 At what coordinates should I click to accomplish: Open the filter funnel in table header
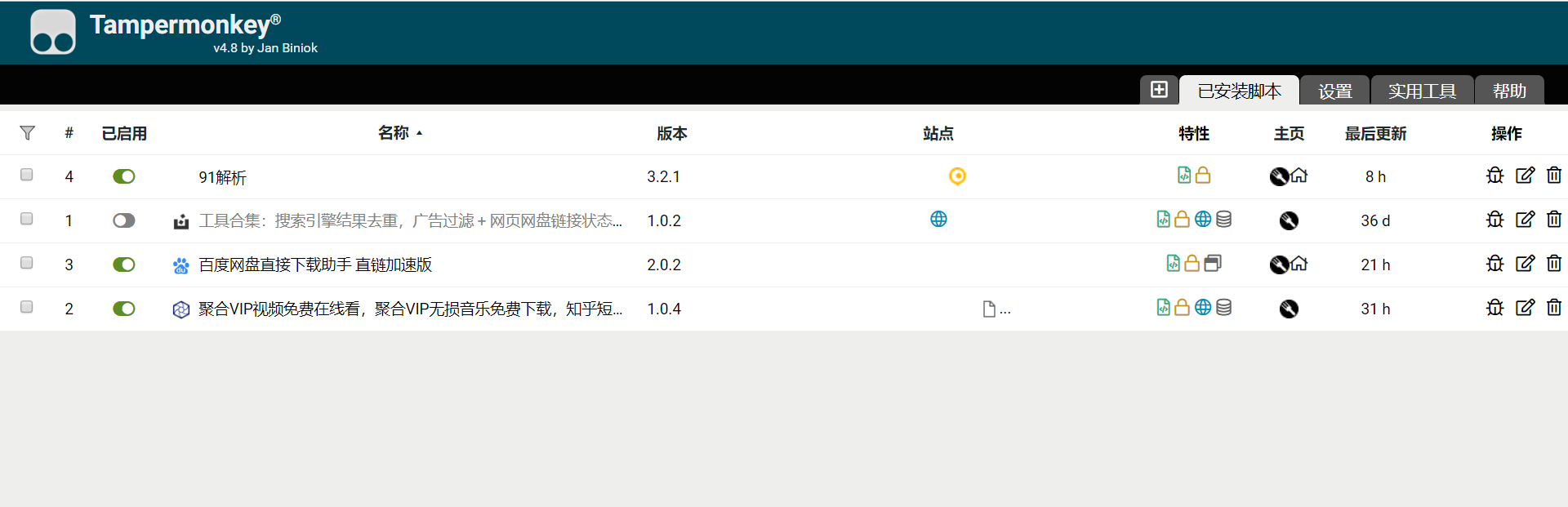pyautogui.click(x=27, y=133)
